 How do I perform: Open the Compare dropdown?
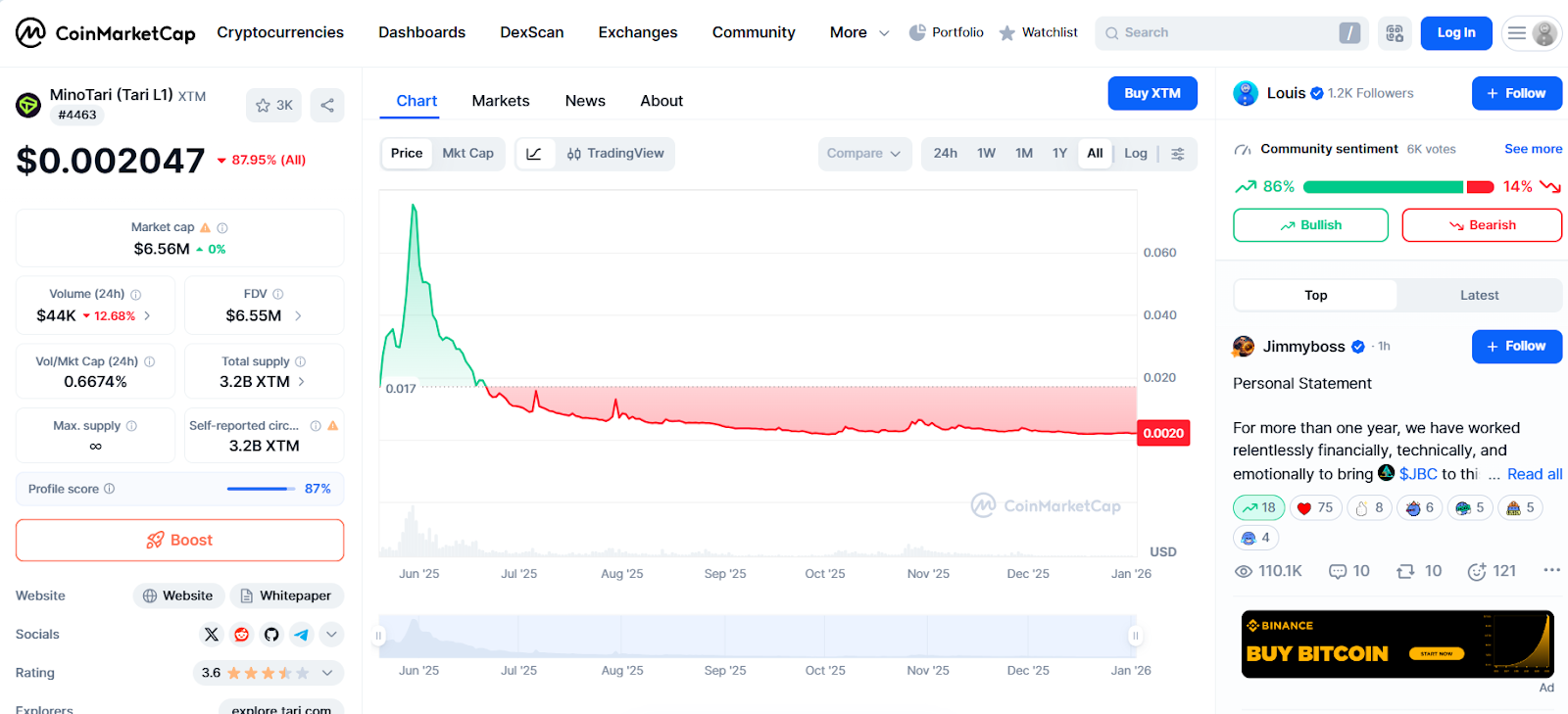[x=863, y=154]
